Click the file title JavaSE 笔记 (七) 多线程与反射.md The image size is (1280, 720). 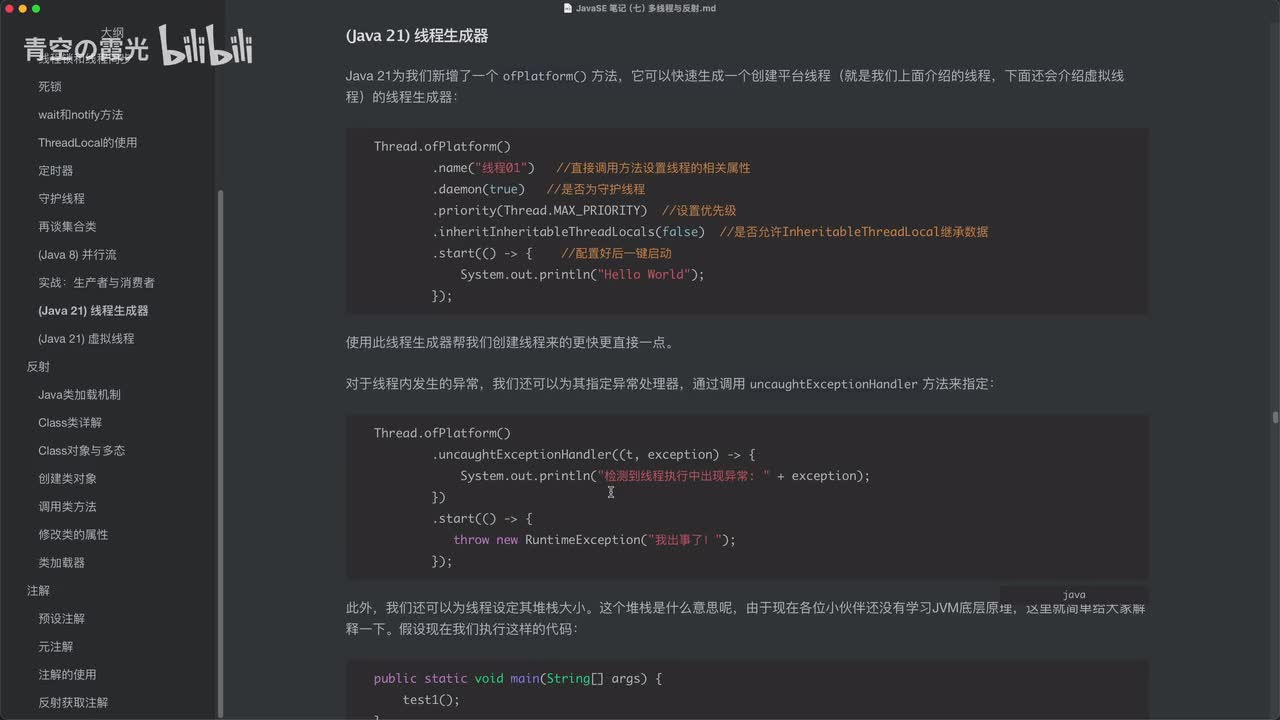646,8
